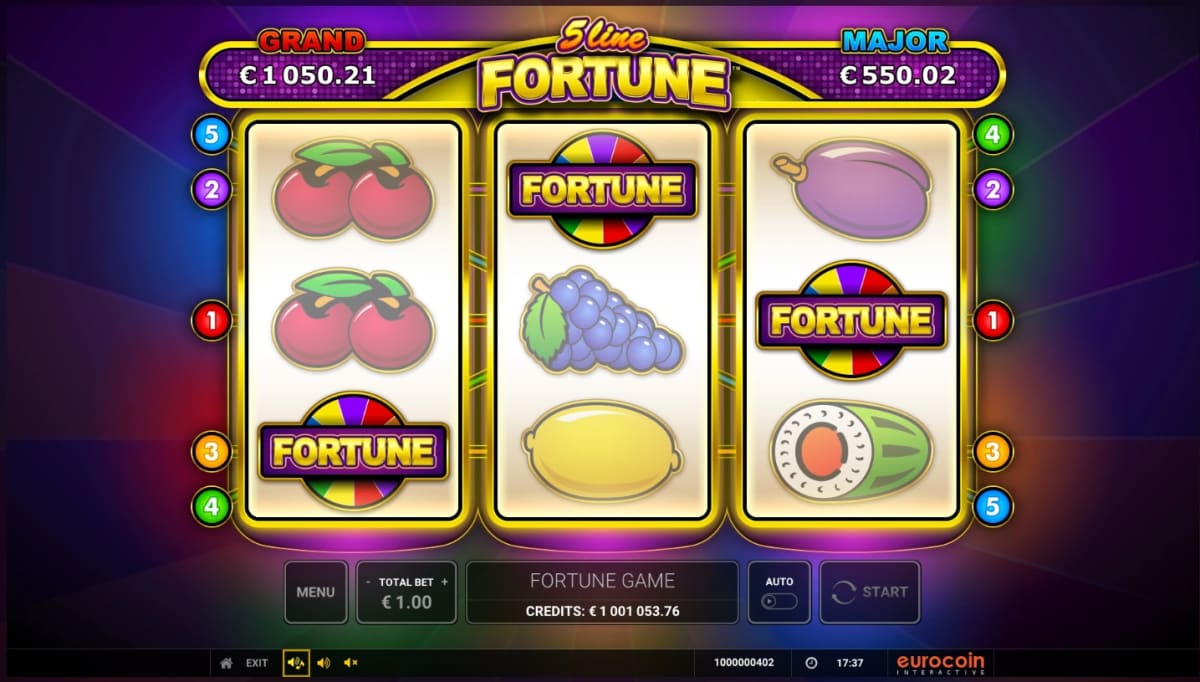
Task: Increase total bet with plus sign
Action: [445, 581]
